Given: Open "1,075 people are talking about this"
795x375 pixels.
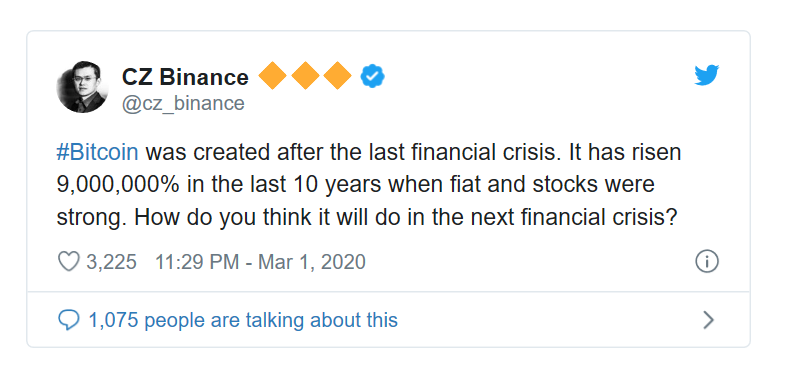Looking at the screenshot, I should pyautogui.click(x=243, y=320).
